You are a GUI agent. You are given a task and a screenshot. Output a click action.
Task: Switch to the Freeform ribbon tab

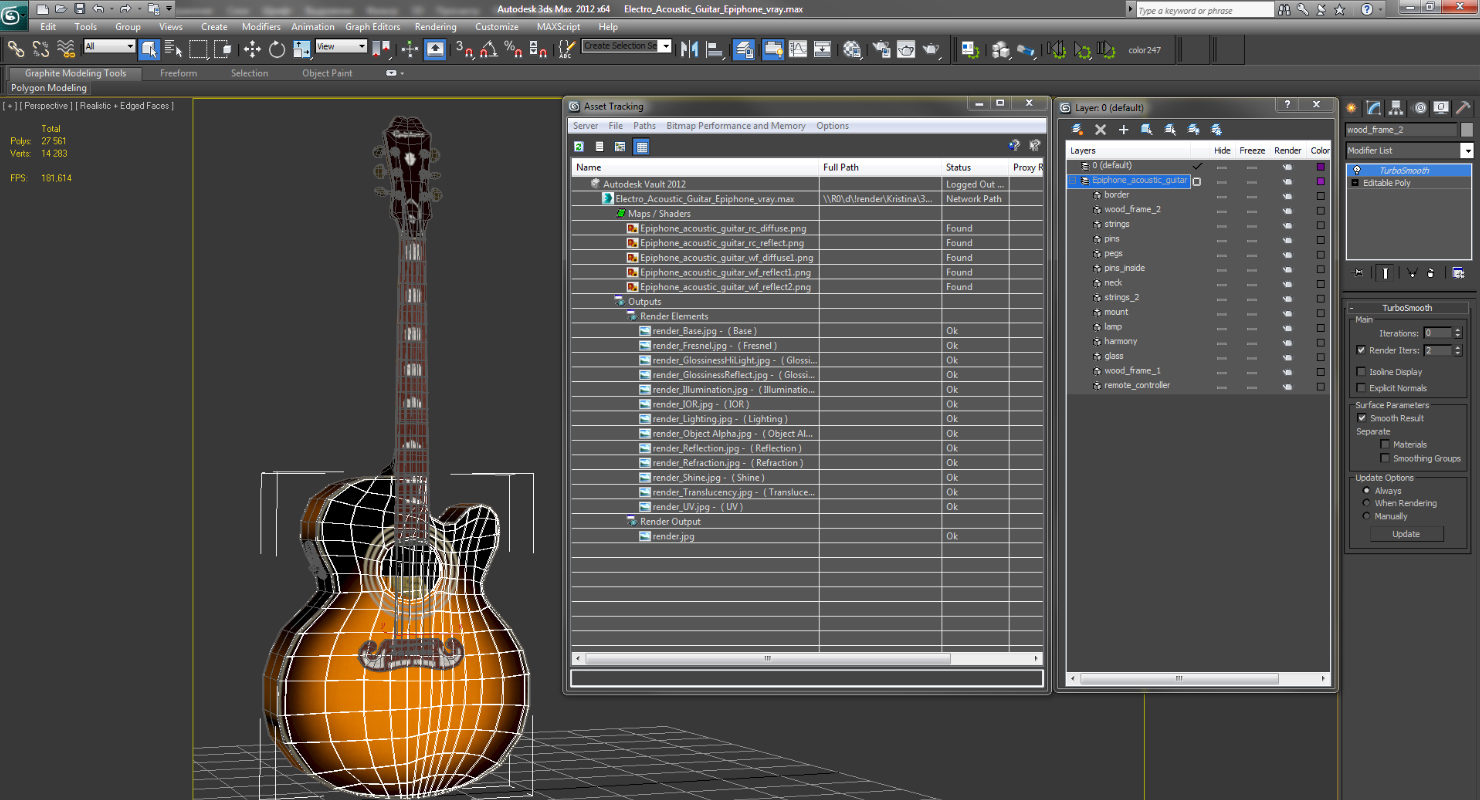pos(179,73)
